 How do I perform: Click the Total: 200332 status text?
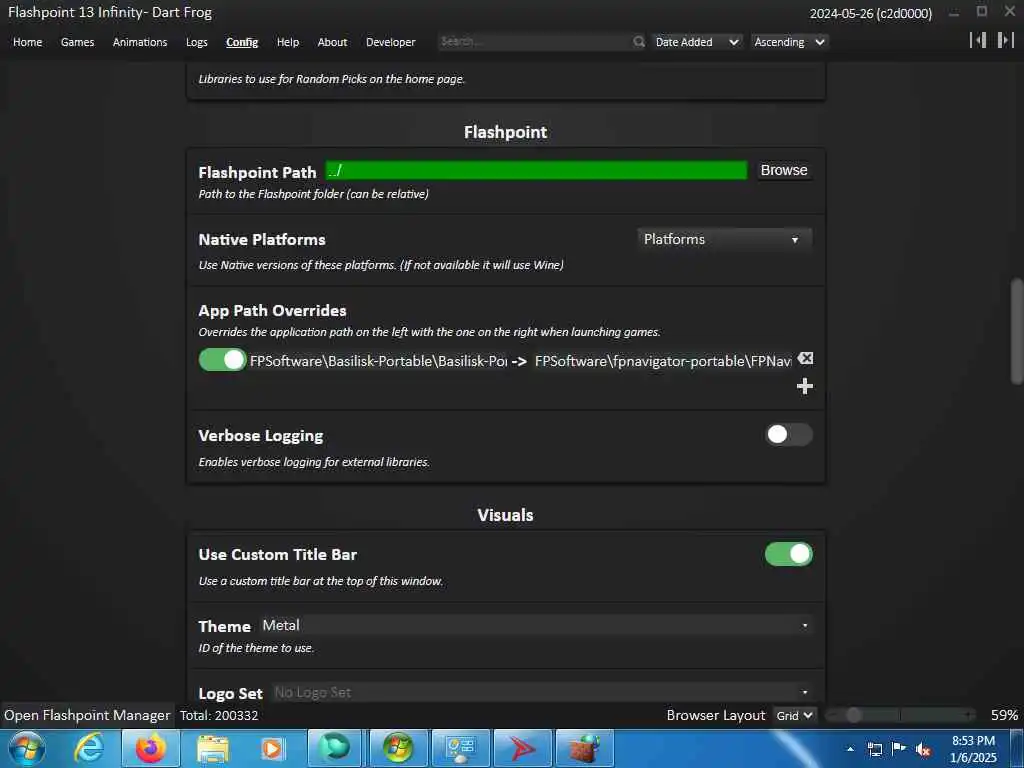point(219,715)
